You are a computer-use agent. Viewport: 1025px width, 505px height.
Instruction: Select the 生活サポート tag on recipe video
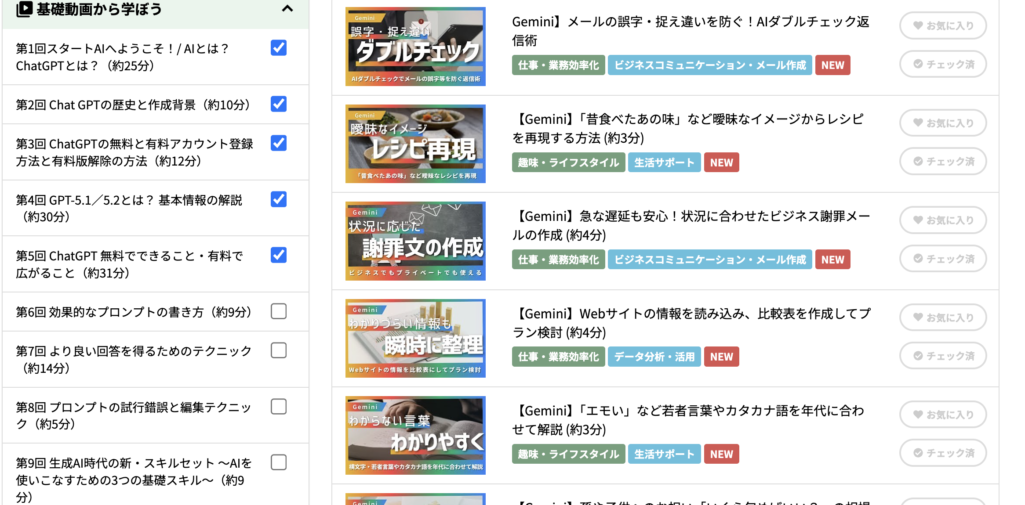click(x=664, y=162)
